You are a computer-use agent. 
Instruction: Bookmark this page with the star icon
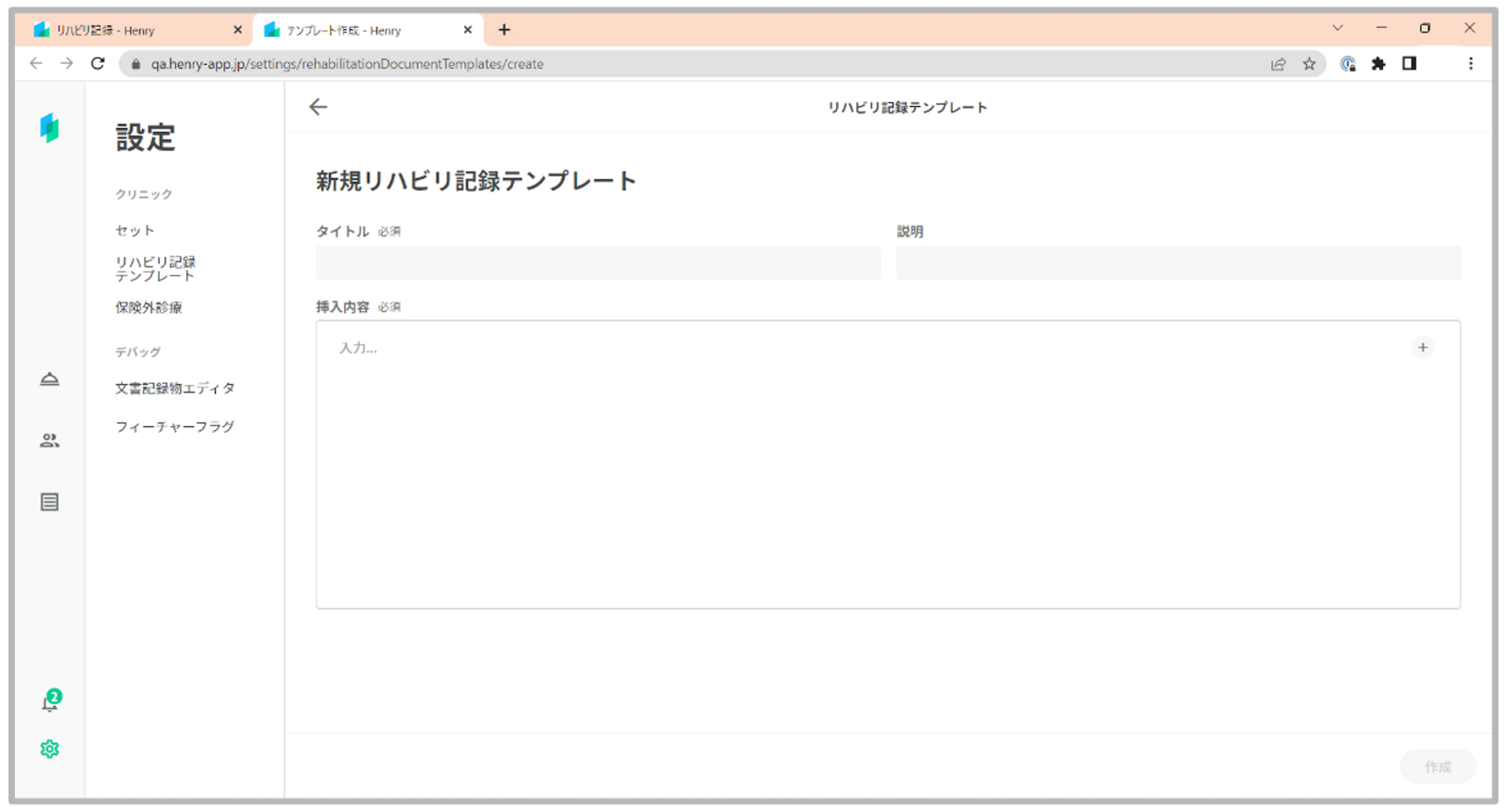[x=1309, y=64]
